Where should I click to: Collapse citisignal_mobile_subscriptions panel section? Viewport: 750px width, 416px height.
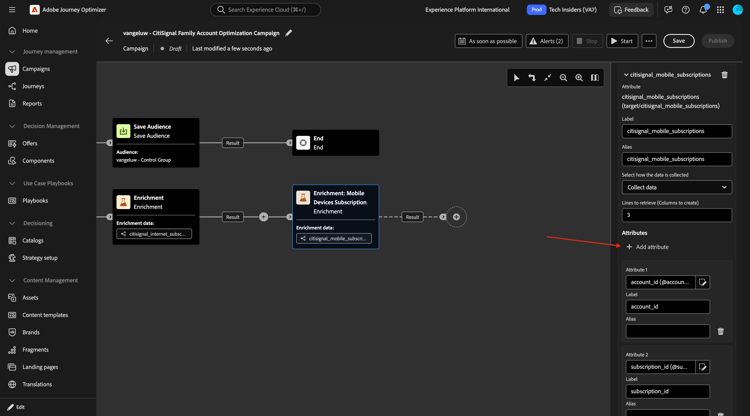626,75
